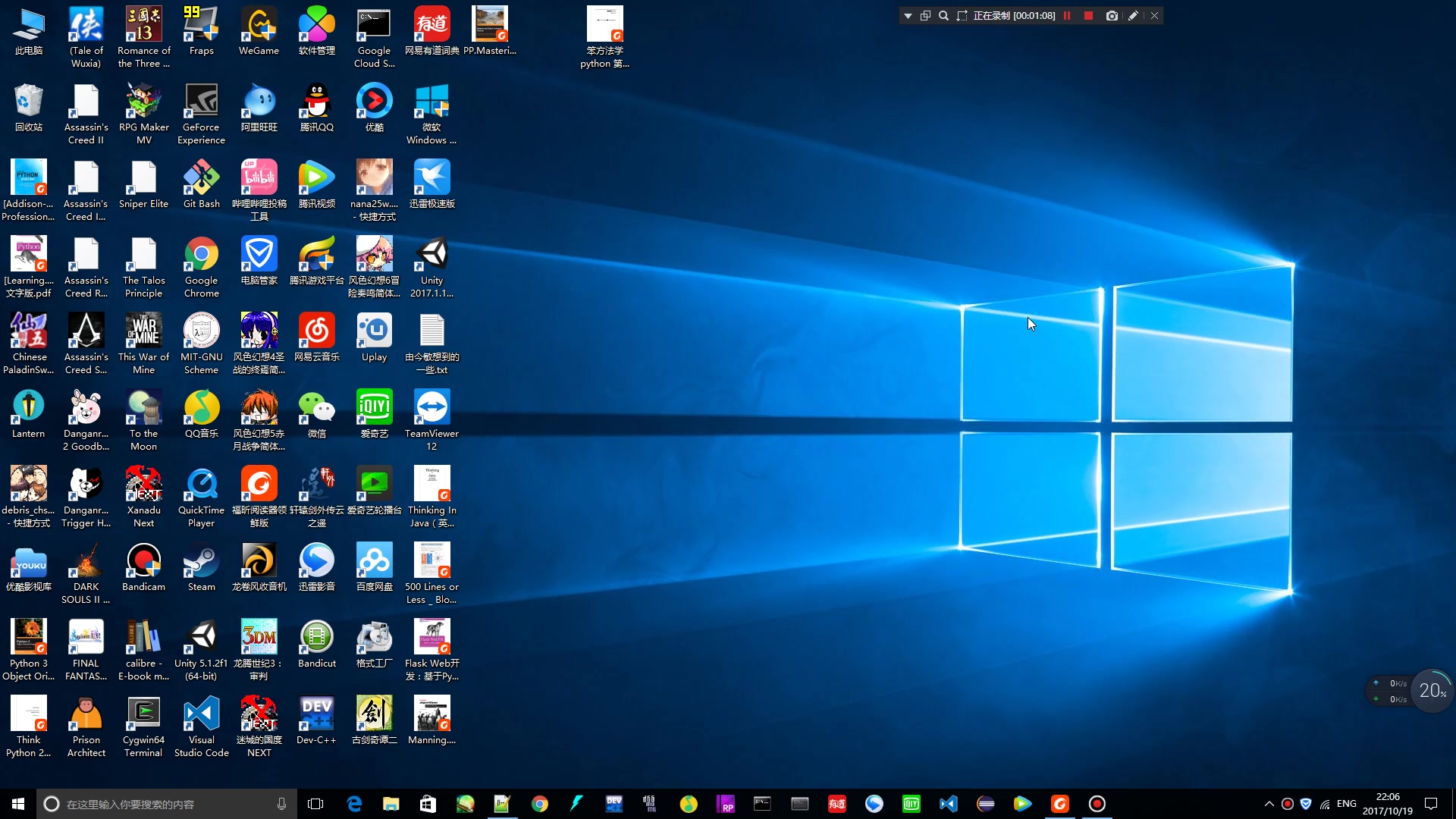
Task: Select the This PC (此电脑) icon
Action: 28,31
